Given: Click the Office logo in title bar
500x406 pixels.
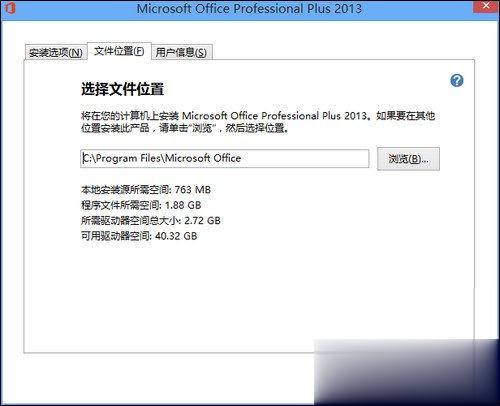Looking at the screenshot, I should [x=10, y=8].
